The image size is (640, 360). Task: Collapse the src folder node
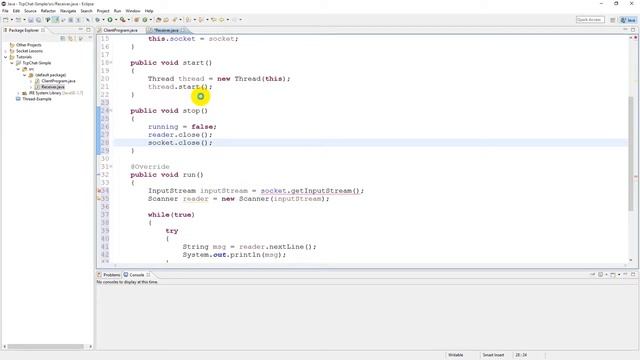click(18, 69)
